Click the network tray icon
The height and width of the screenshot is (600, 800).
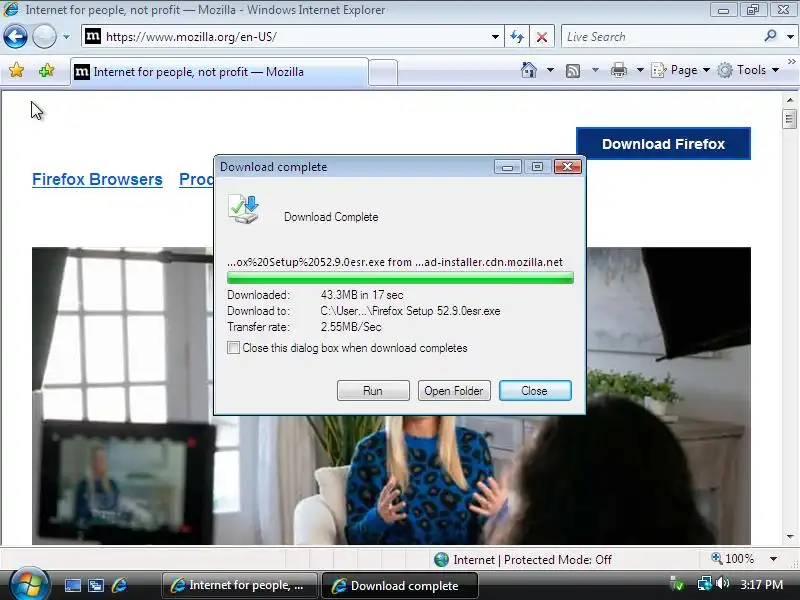(705, 583)
